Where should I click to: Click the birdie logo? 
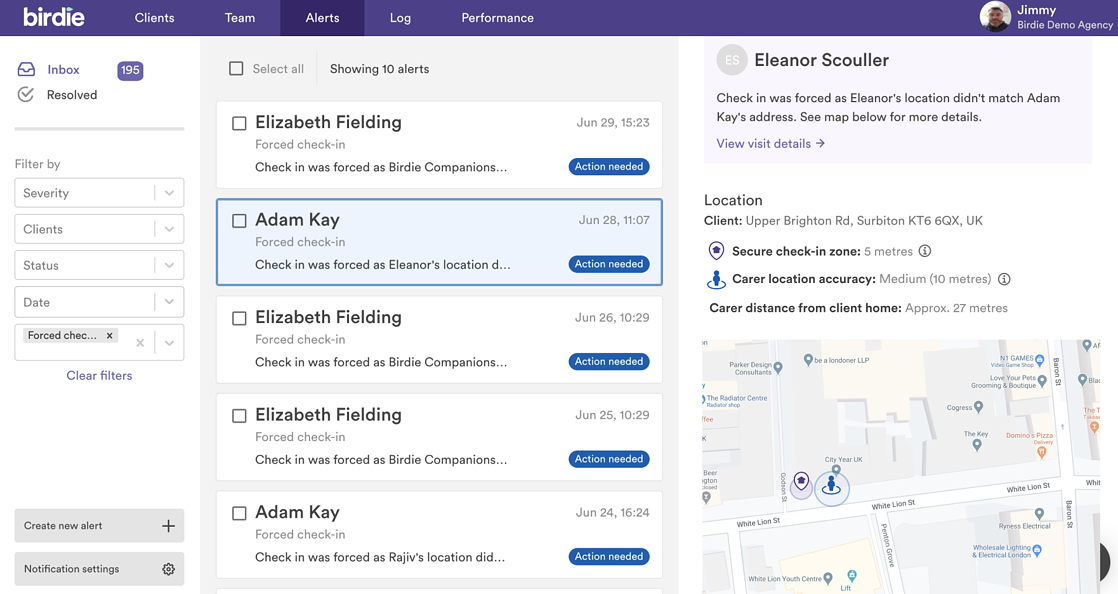click(53, 17)
